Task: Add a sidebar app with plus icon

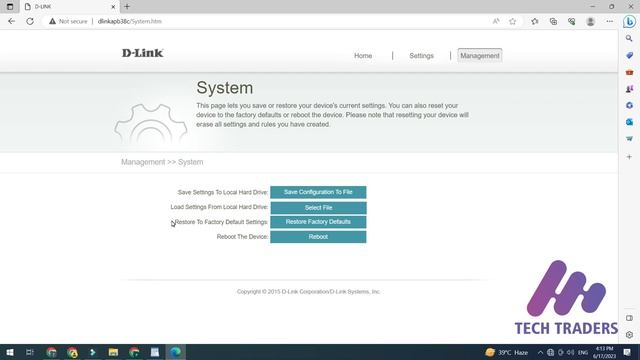Action: point(629,157)
